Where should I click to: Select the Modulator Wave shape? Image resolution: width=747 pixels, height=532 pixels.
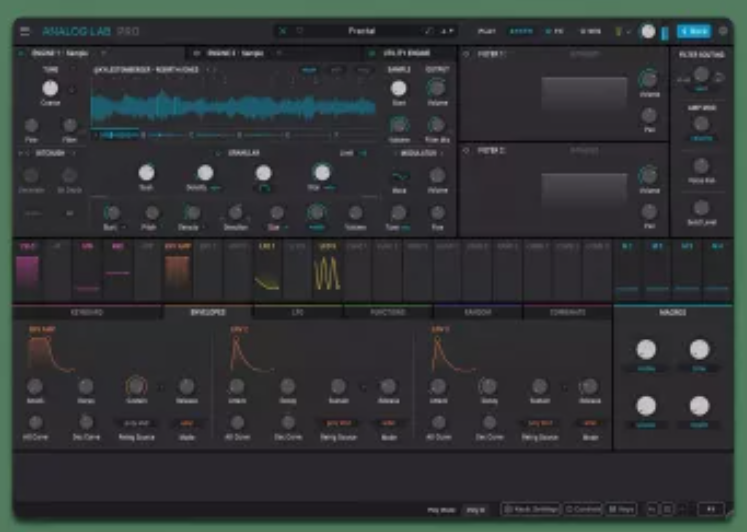pyautogui.click(x=399, y=177)
